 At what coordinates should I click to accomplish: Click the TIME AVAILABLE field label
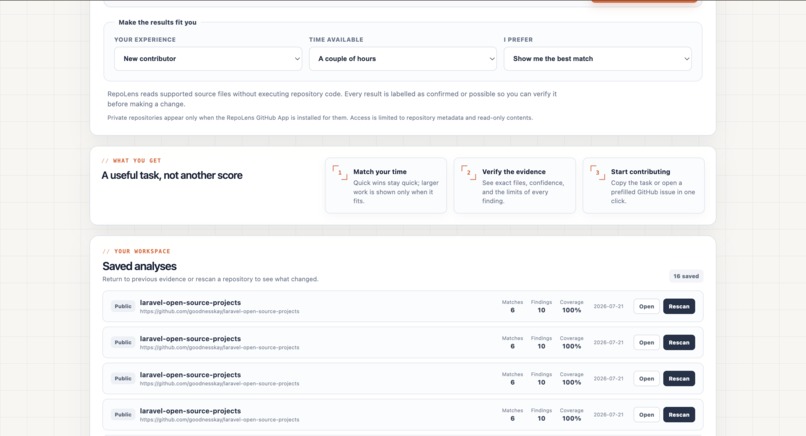point(336,40)
